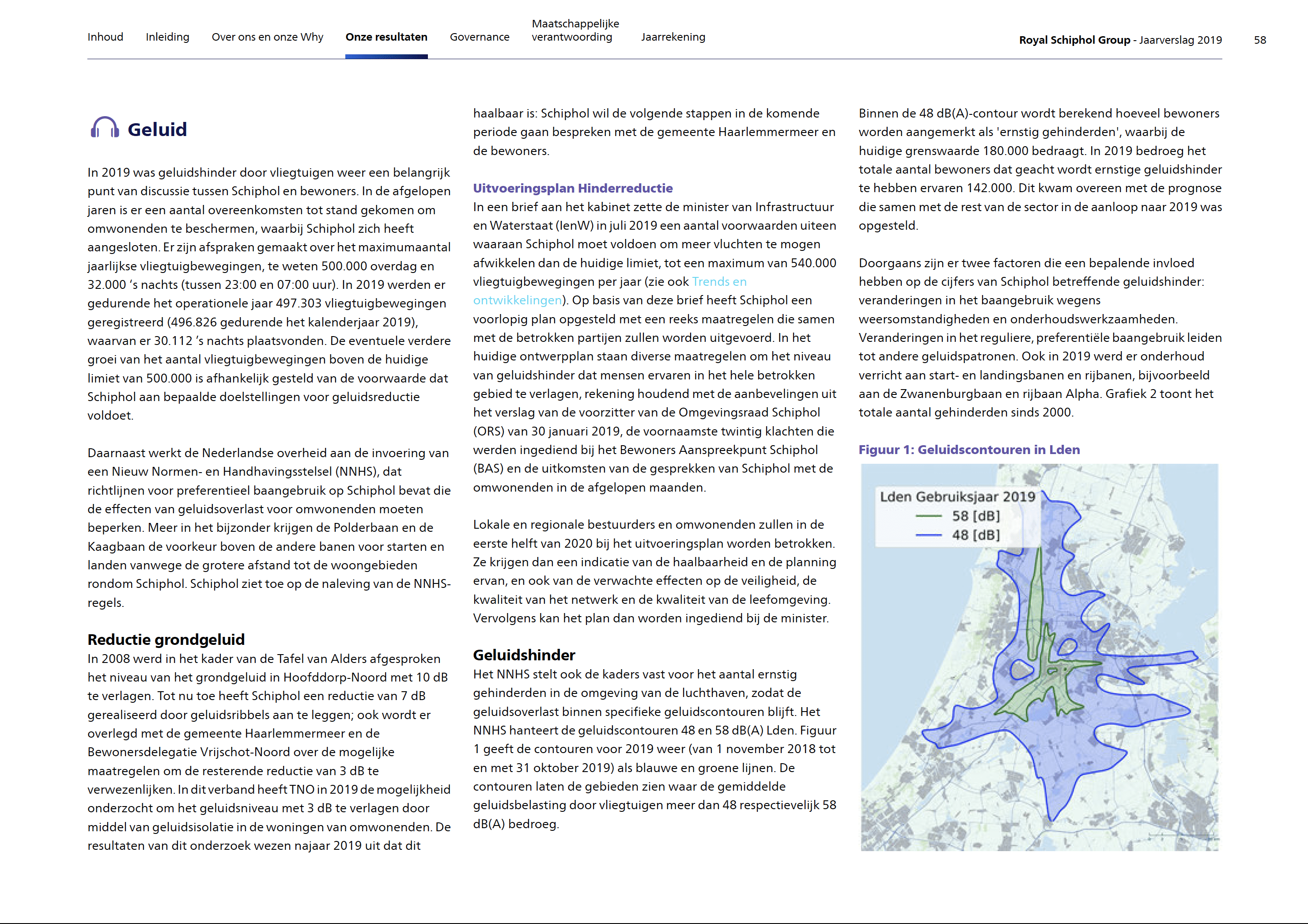Click the Lden Gebruiksjaar 2019 legend title
The image size is (1308, 924).
coord(957,497)
